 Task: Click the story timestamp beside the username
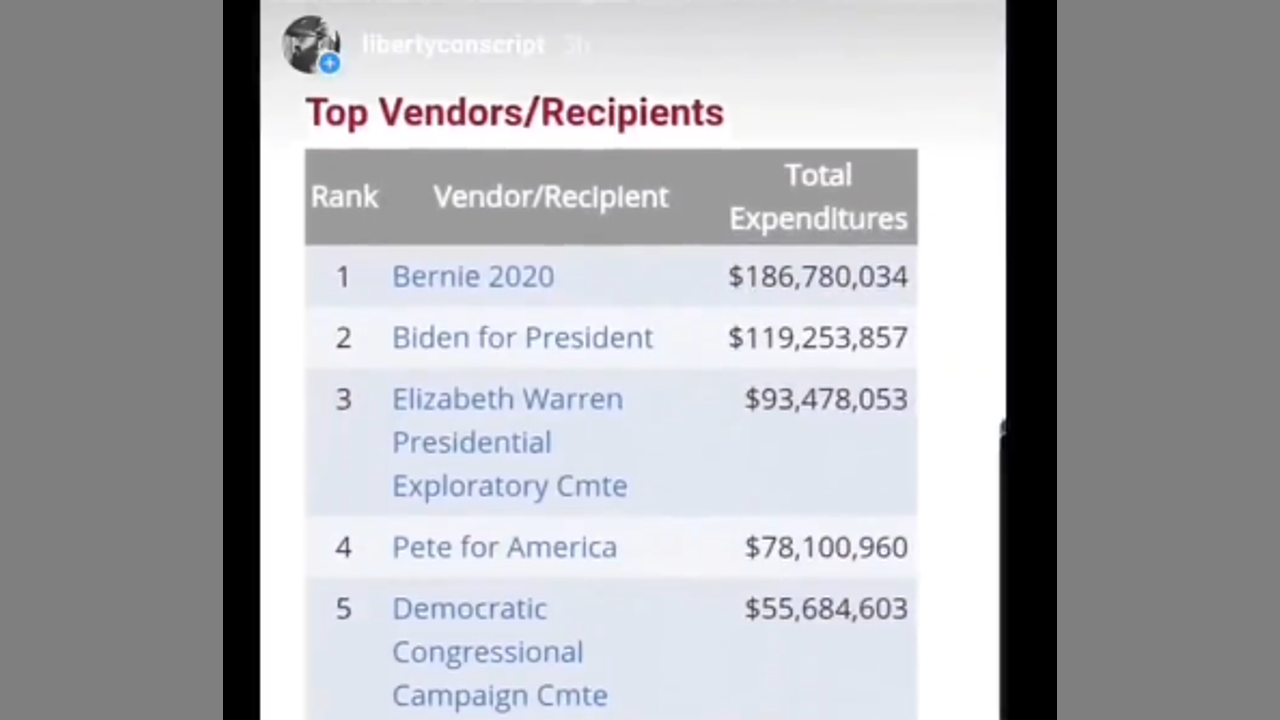[x=576, y=45]
